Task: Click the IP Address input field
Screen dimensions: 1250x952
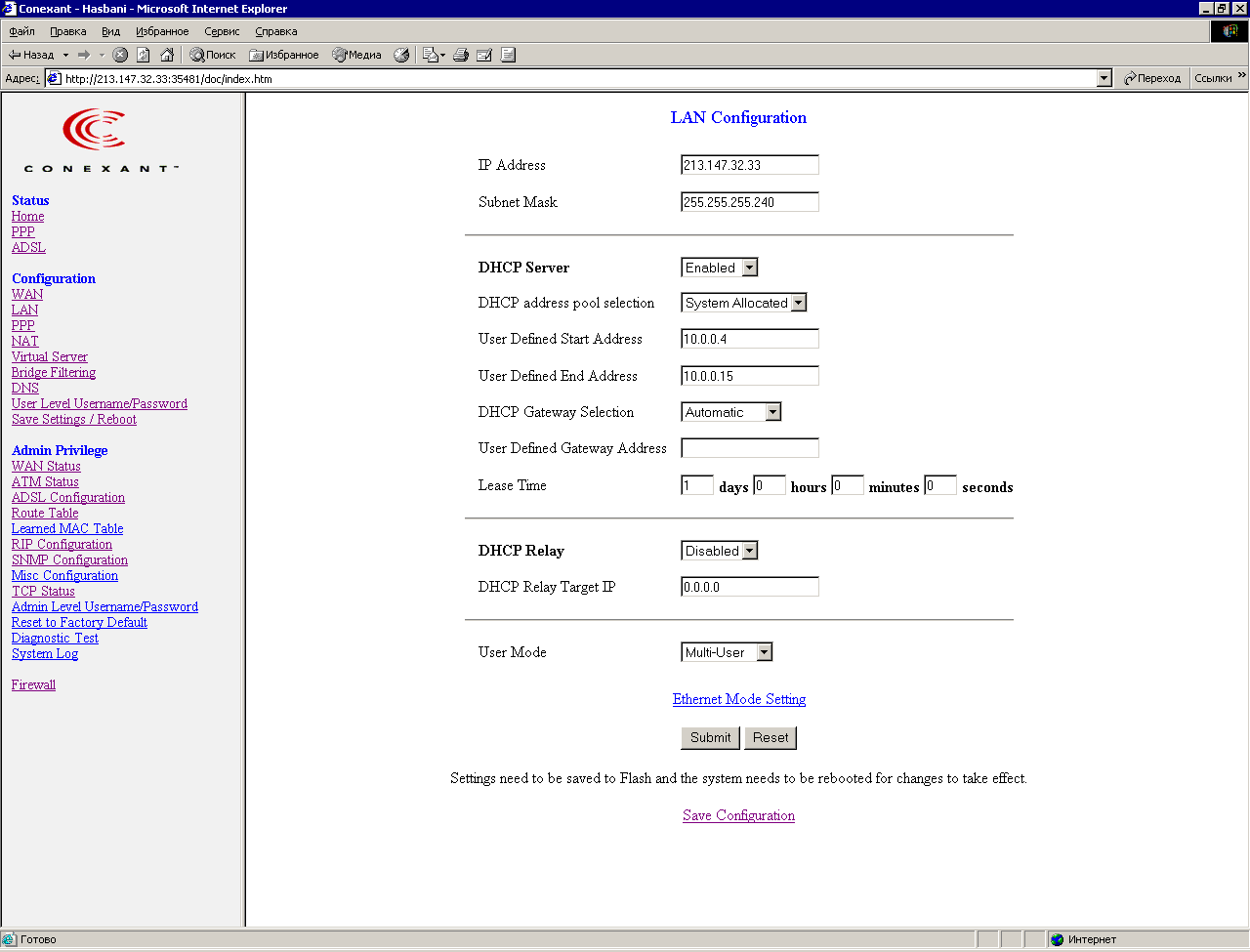Action: (x=750, y=165)
